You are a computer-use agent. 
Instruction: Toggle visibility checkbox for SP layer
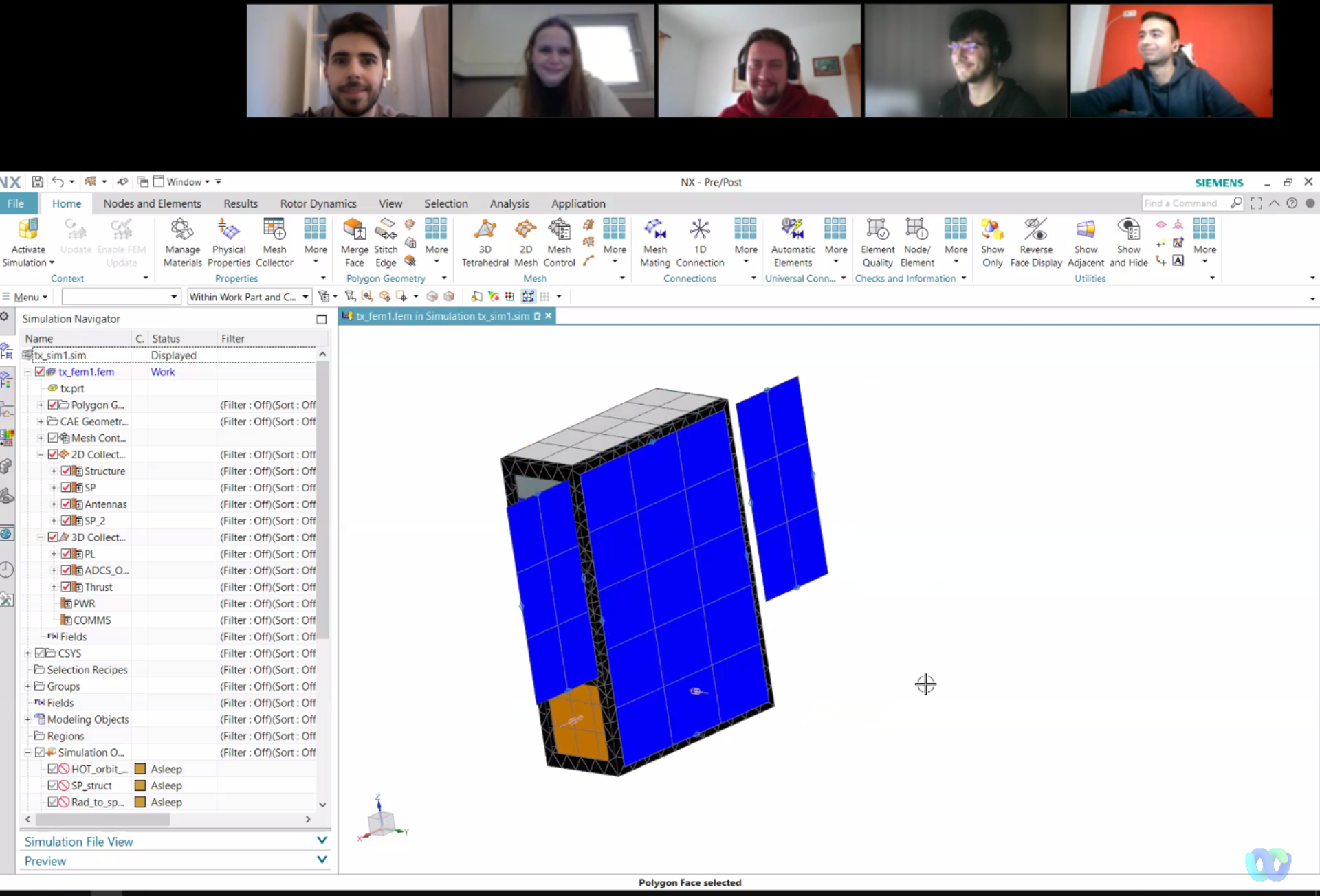(64, 487)
